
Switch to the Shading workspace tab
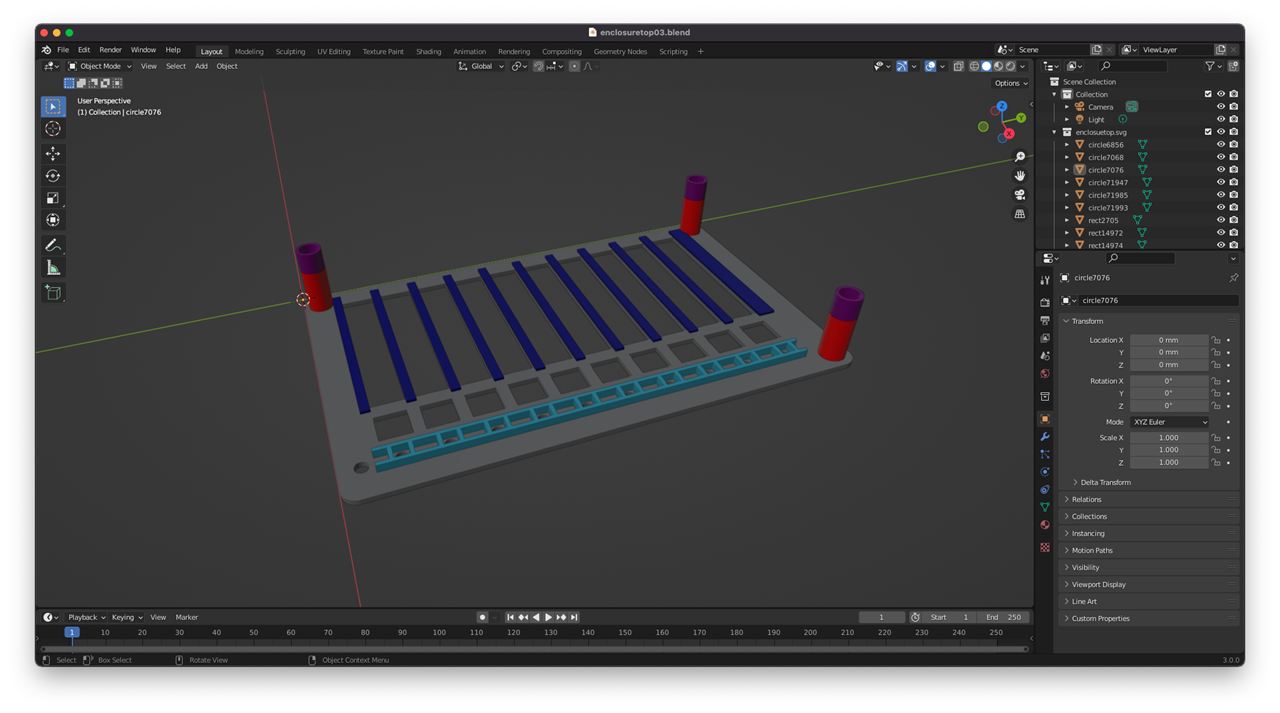(428, 51)
